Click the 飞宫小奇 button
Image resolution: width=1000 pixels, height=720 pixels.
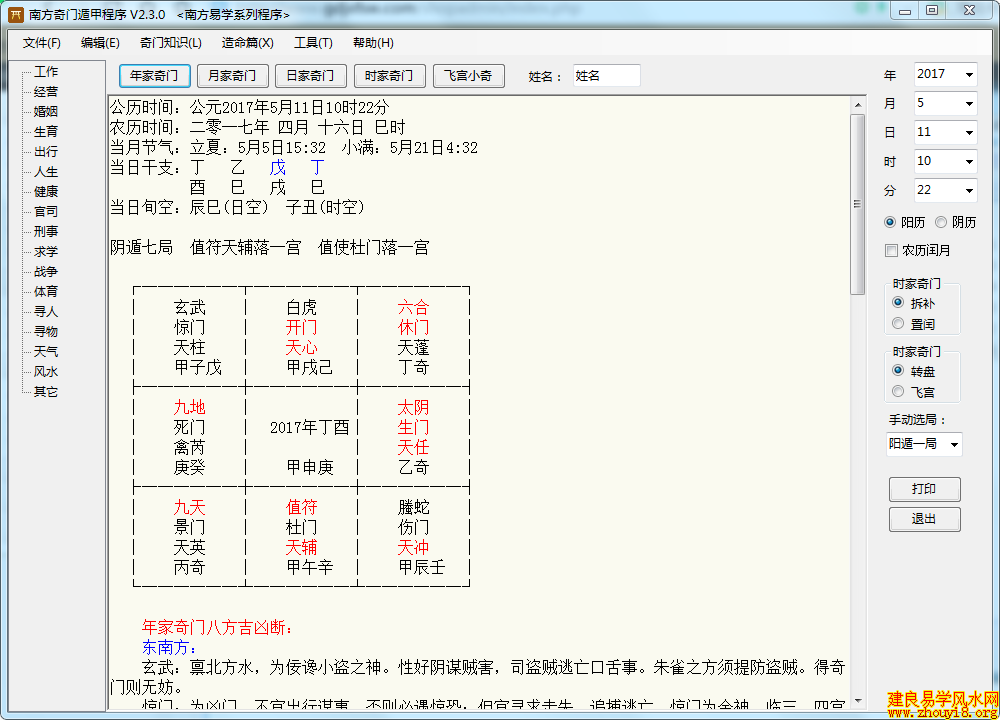pos(468,76)
